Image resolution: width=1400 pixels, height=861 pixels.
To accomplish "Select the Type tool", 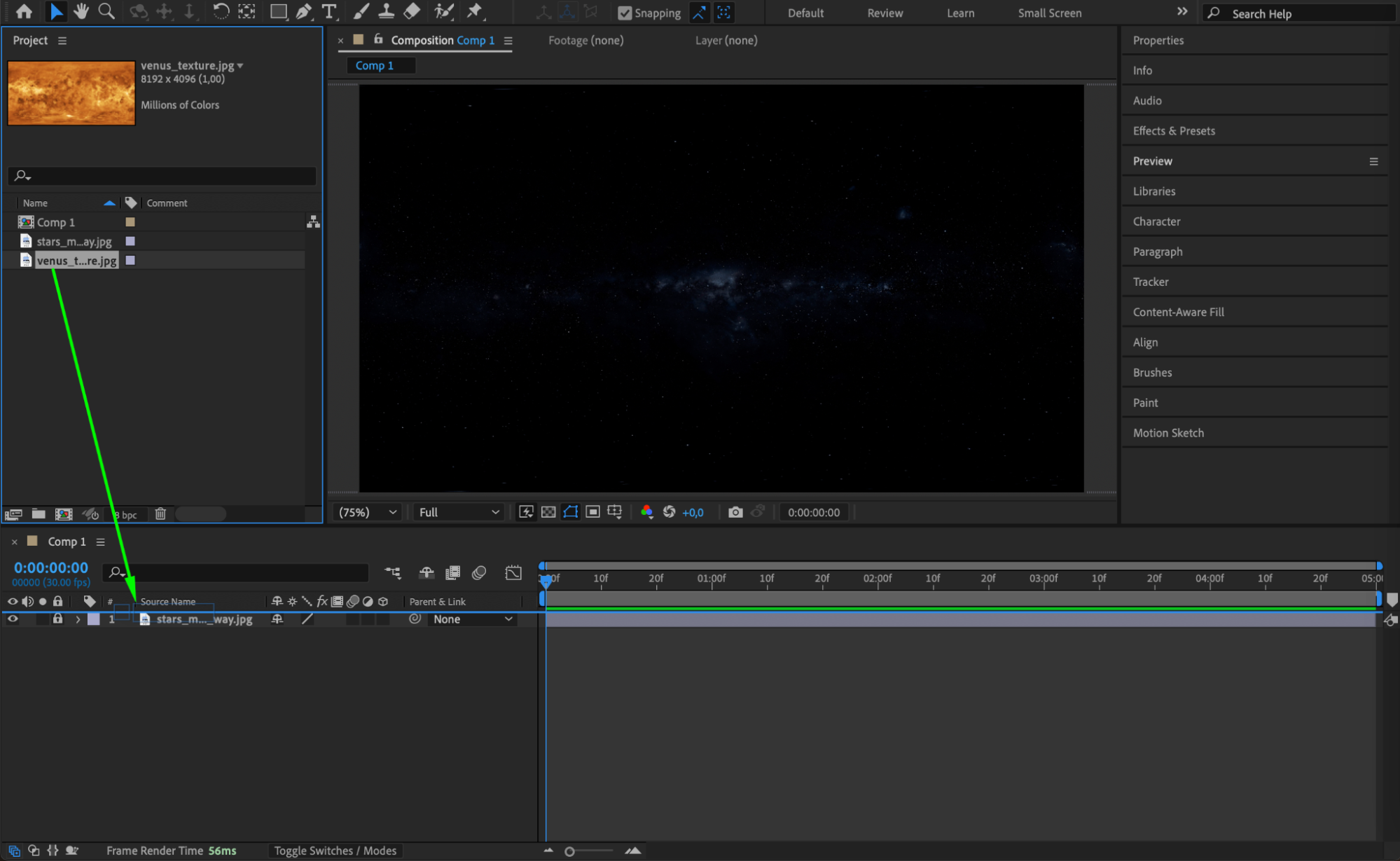I will [x=328, y=11].
